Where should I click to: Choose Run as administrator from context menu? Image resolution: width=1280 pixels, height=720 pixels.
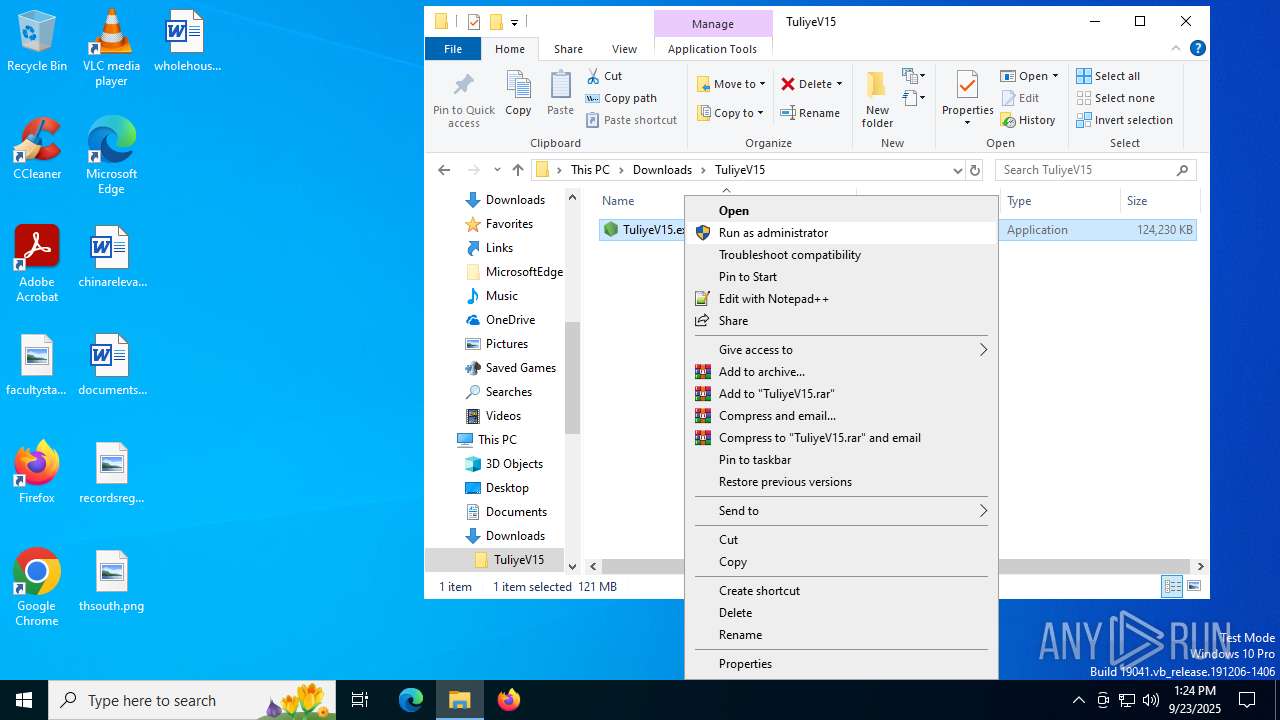pos(773,233)
